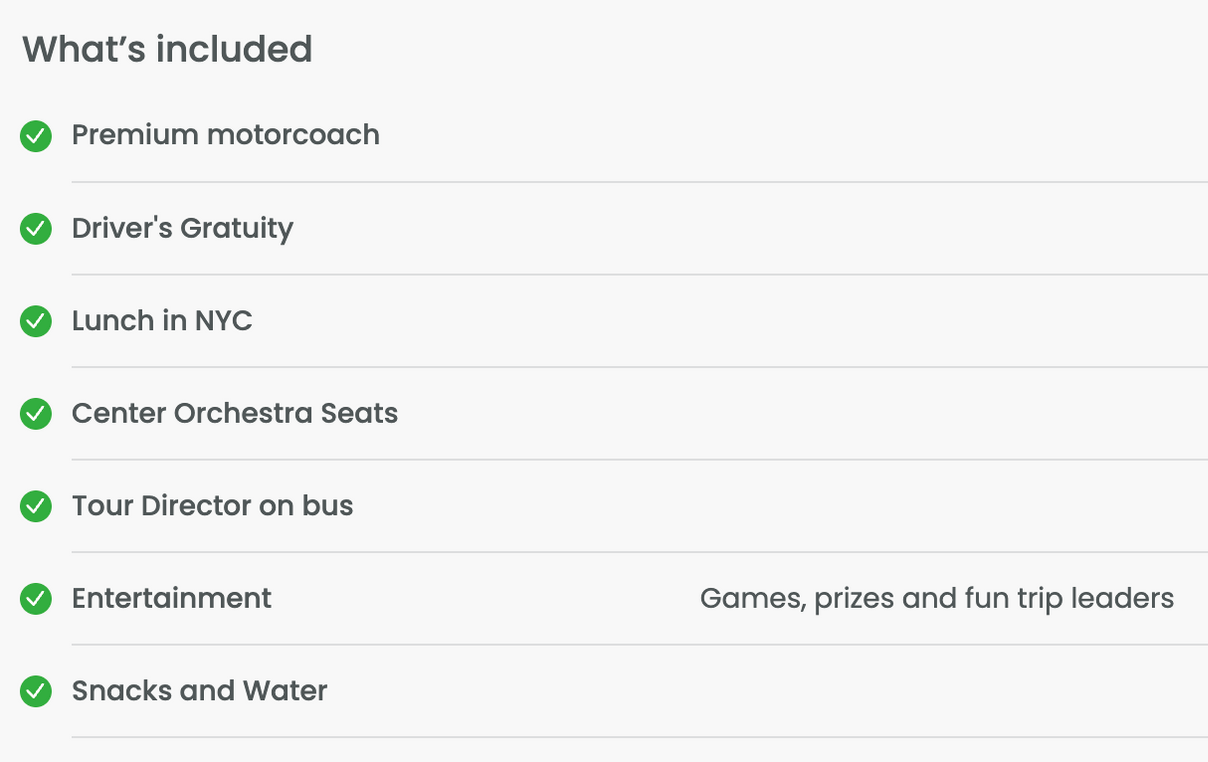Click the word "Gratuity" in the list
The width and height of the screenshot is (1208, 762).
coord(237,229)
